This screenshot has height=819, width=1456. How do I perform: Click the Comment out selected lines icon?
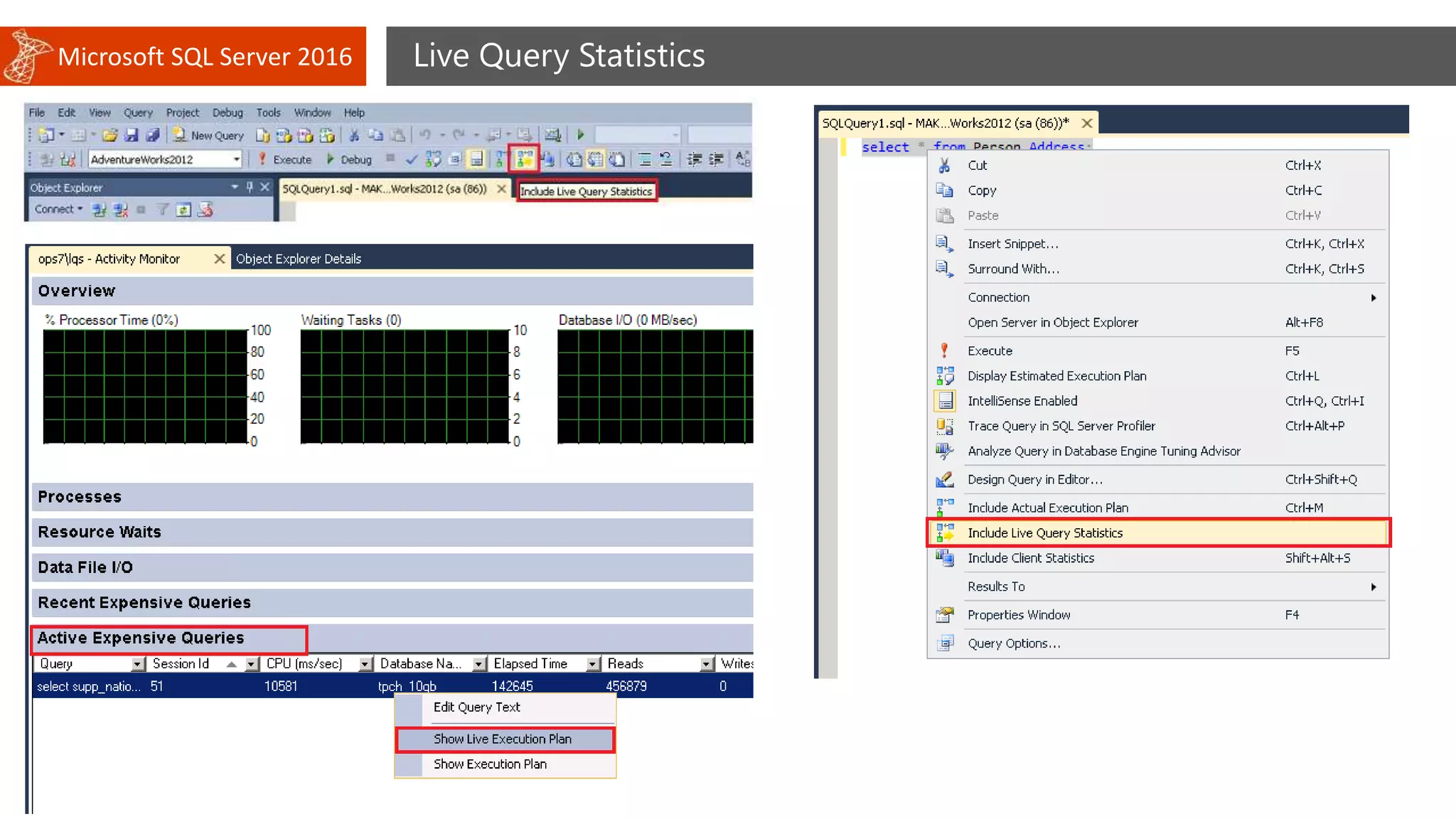[645, 159]
